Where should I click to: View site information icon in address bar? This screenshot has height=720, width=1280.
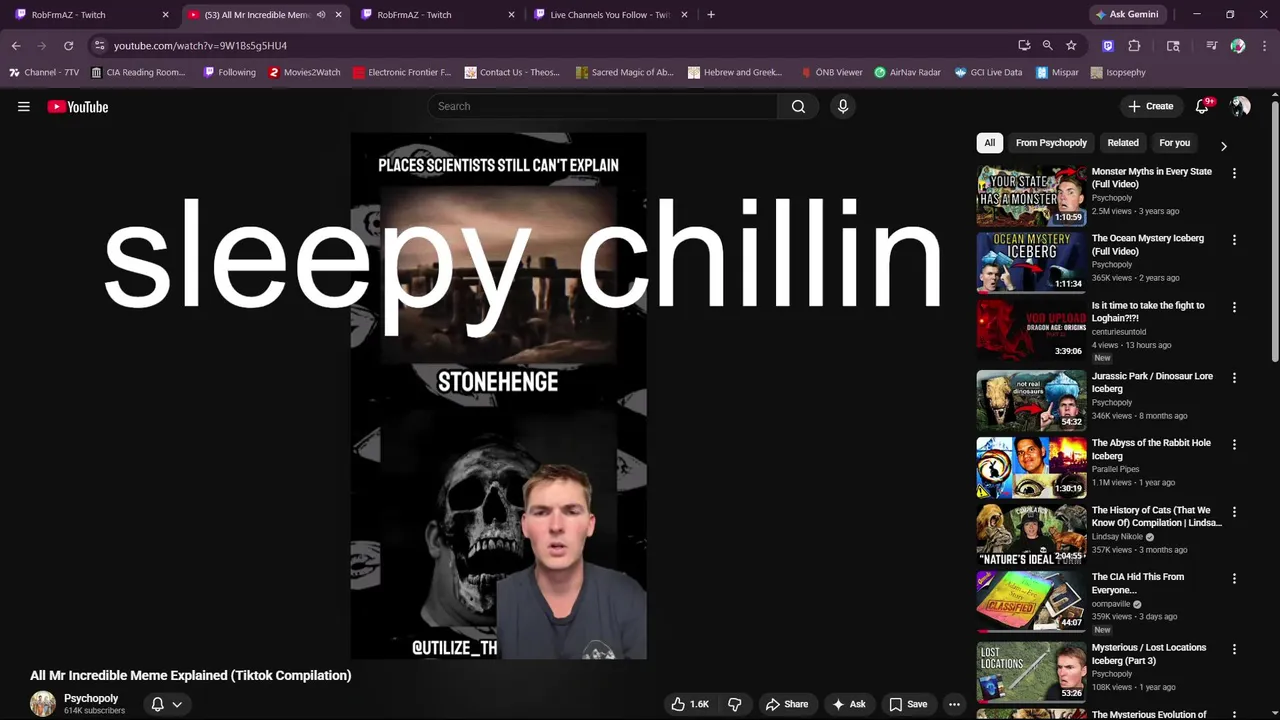click(x=99, y=45)
